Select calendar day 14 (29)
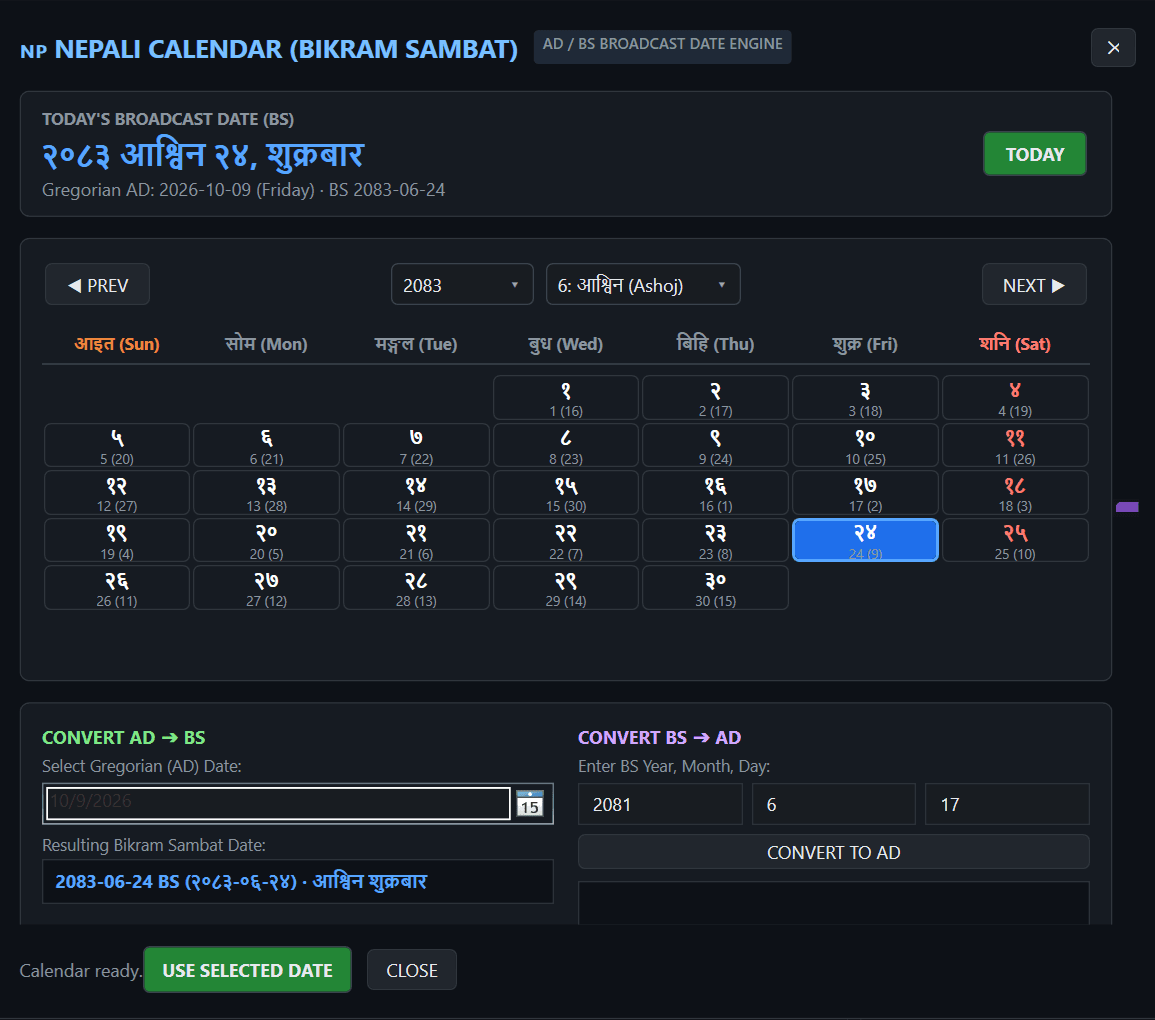1155x1020 pixels. (416, 493)
